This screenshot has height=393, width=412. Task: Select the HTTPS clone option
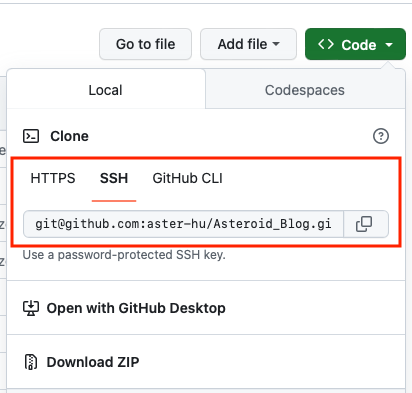53,178
